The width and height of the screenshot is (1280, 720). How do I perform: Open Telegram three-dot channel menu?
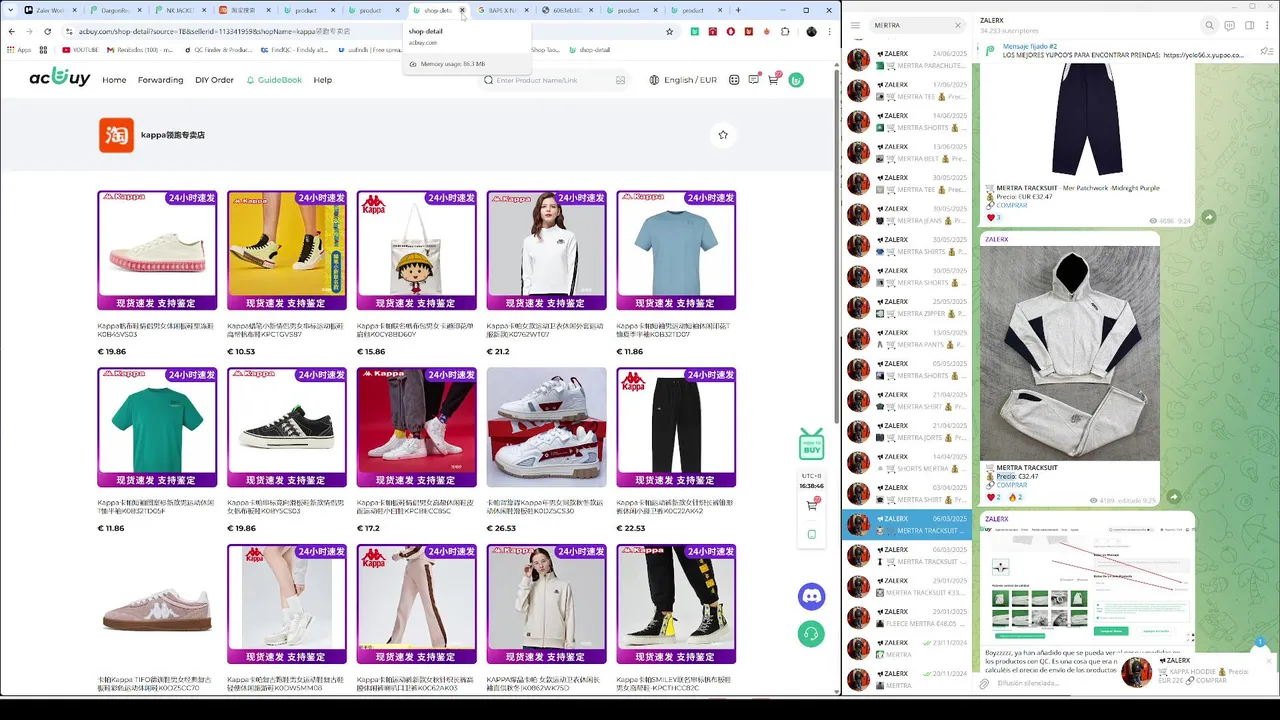[1268, 25]
